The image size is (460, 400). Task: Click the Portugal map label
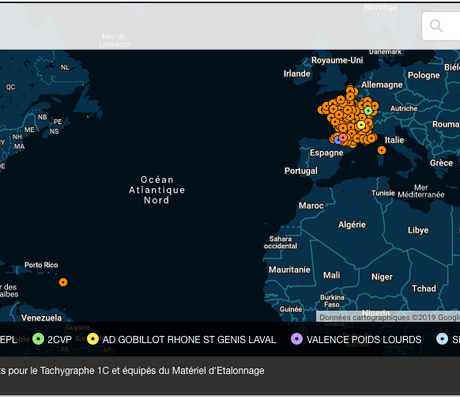pyautogui.click(x=301, y=171)
